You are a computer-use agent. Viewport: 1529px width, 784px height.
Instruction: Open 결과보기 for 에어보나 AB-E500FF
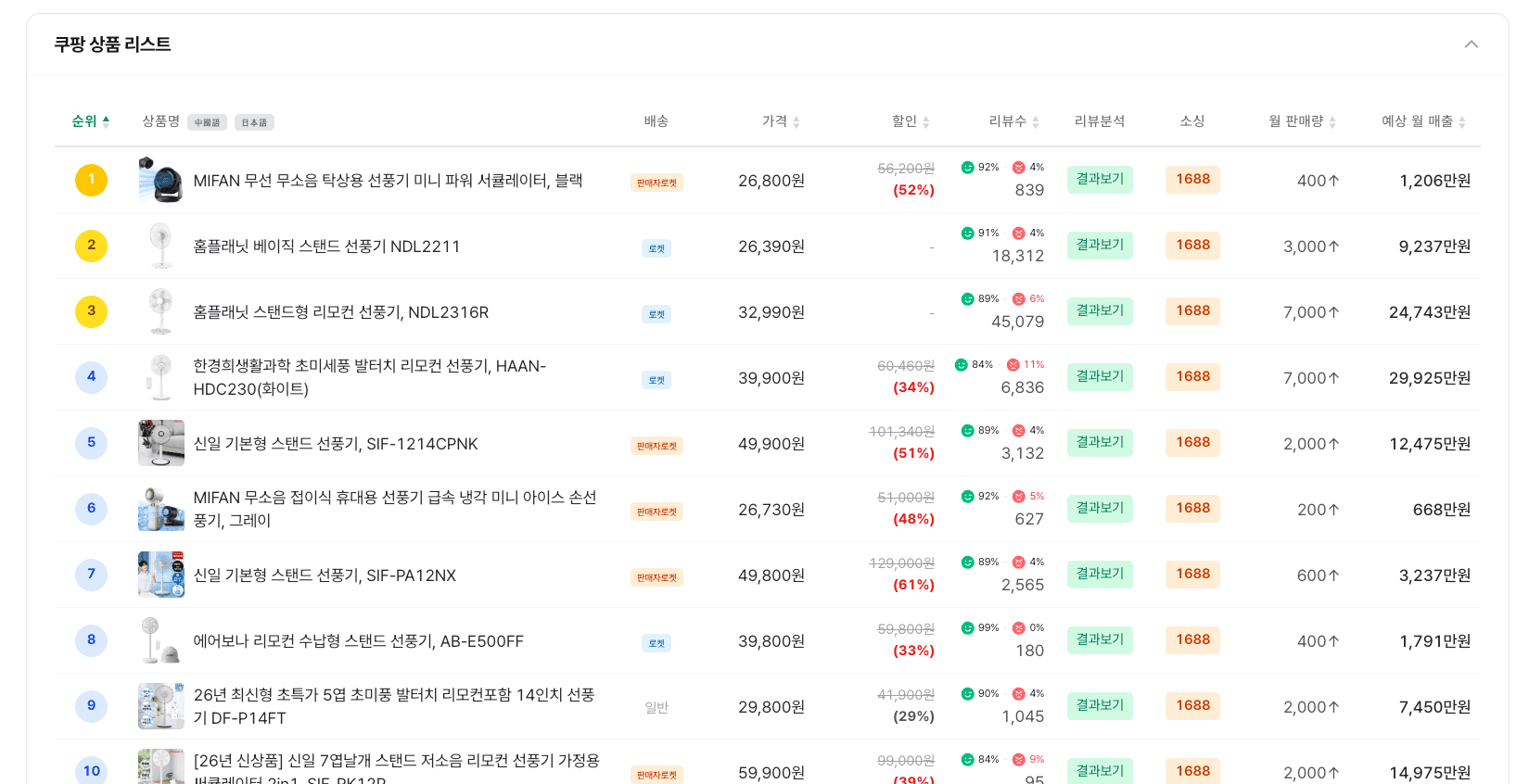click(x=1100, y=639)
